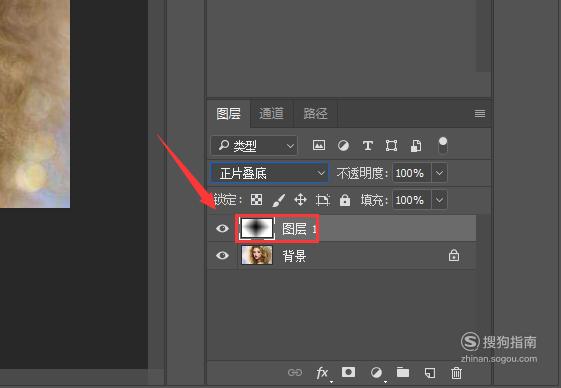Viewport: 561px width, 388px height.
Task: Select the 图层 1 gradient thumbnail
Action: (257, 228)
